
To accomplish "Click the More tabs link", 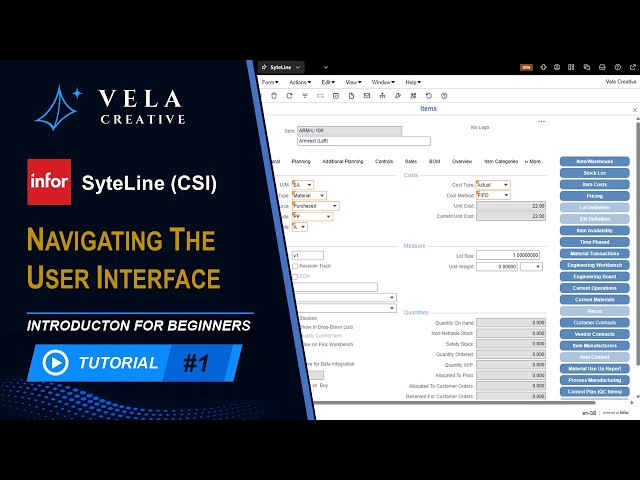I will click(534, 162).
